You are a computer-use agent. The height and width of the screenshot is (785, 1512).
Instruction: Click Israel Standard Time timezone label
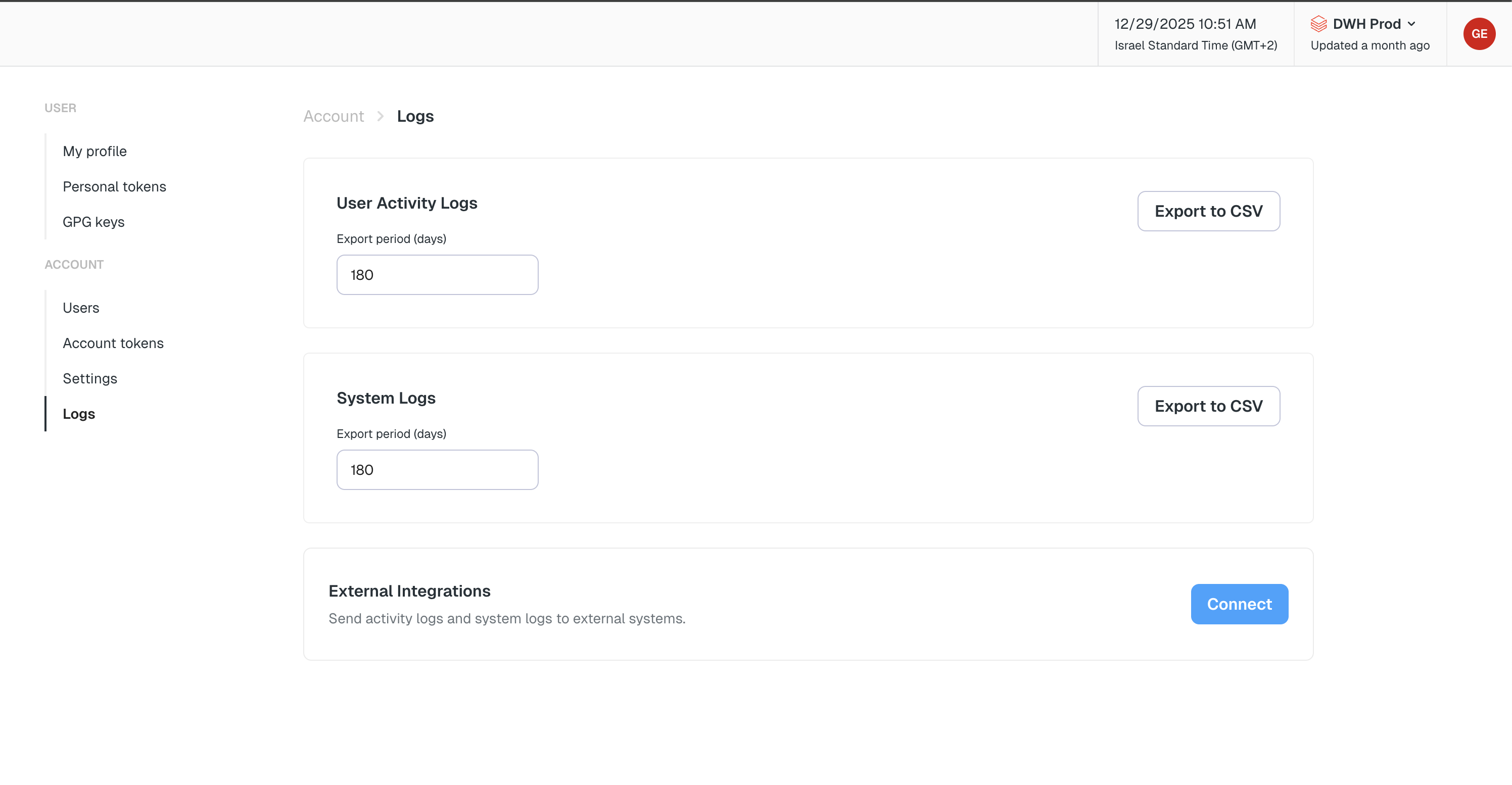(x=1195, y=45)
